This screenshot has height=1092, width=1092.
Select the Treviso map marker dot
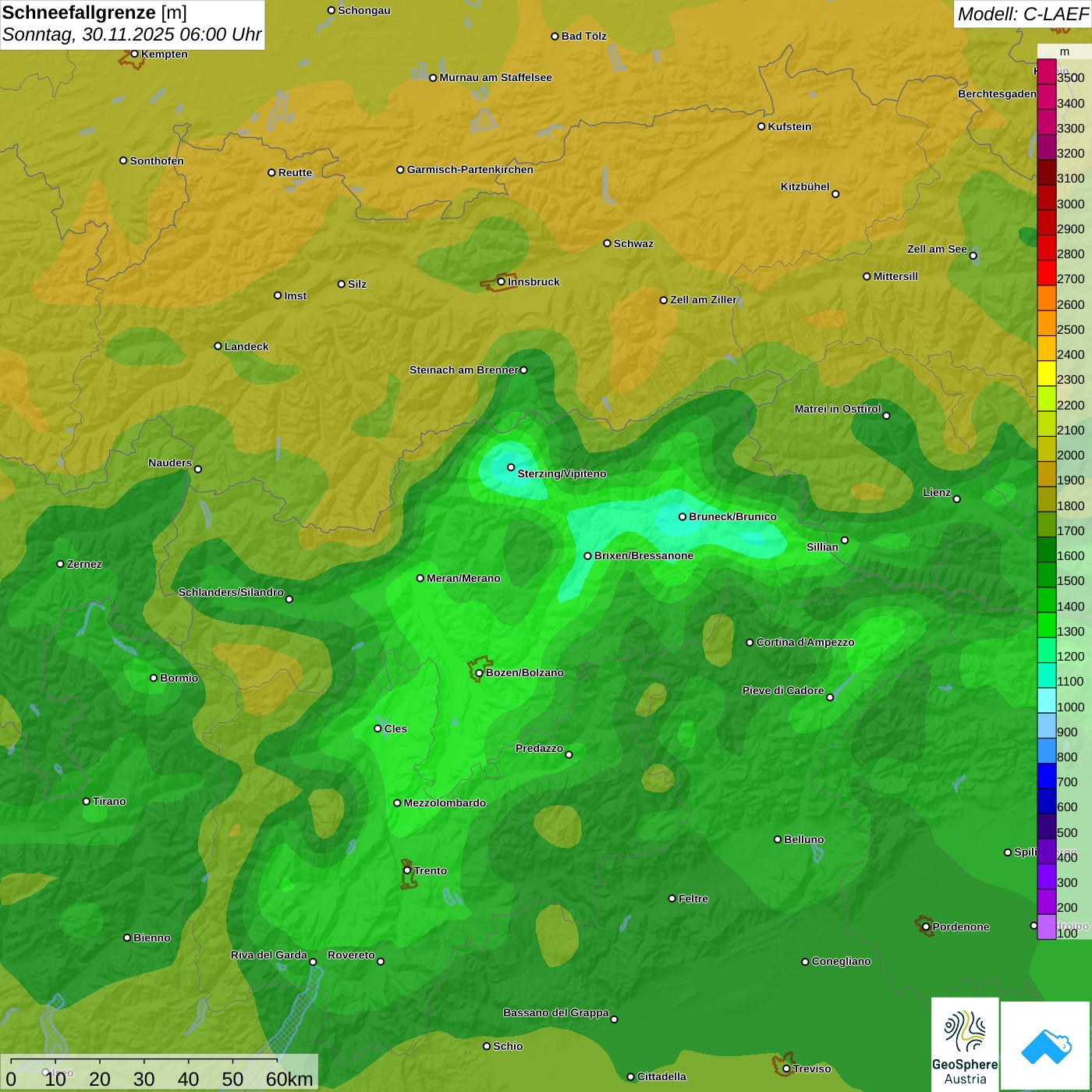point(786,1069)
